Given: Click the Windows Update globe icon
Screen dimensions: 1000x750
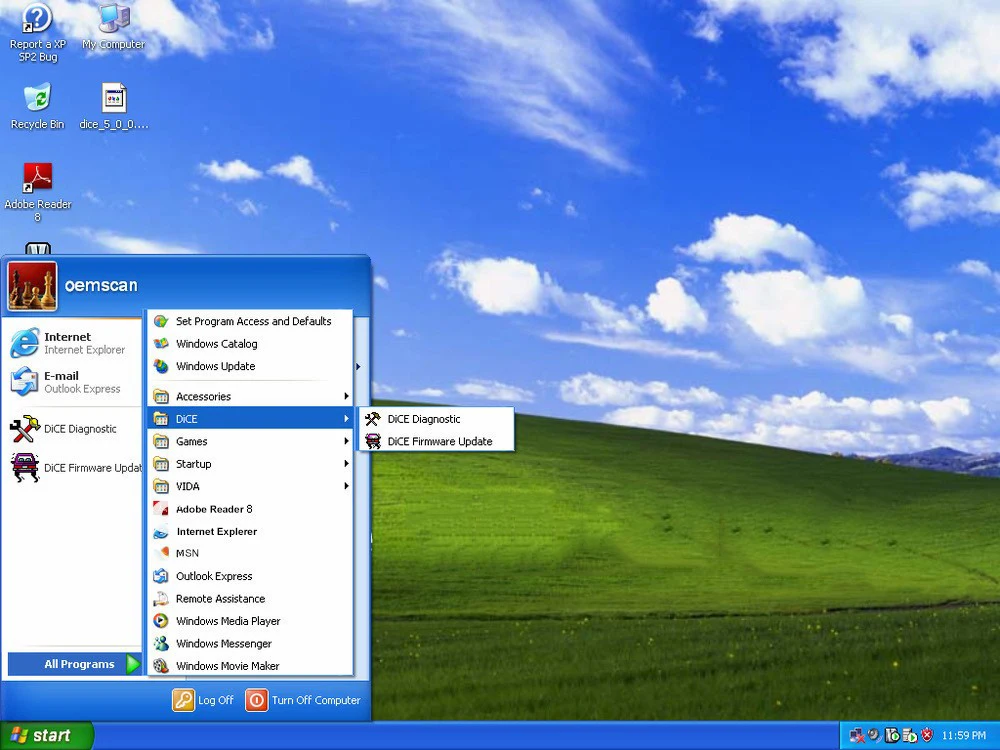Looking at the screenshot, I should (161, 366).
